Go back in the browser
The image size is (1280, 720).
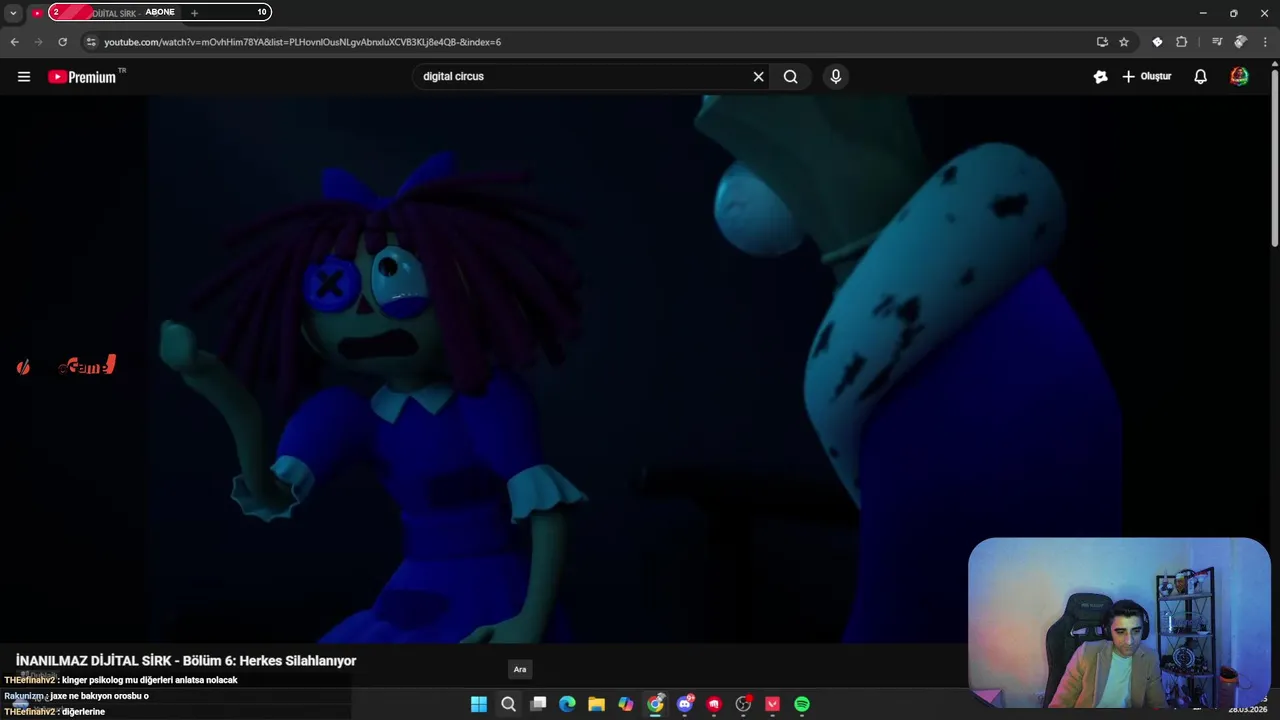(14, 42)
